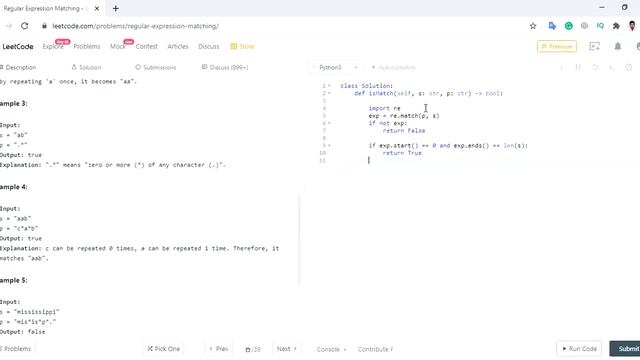Click the 'return False' code line

404,131
